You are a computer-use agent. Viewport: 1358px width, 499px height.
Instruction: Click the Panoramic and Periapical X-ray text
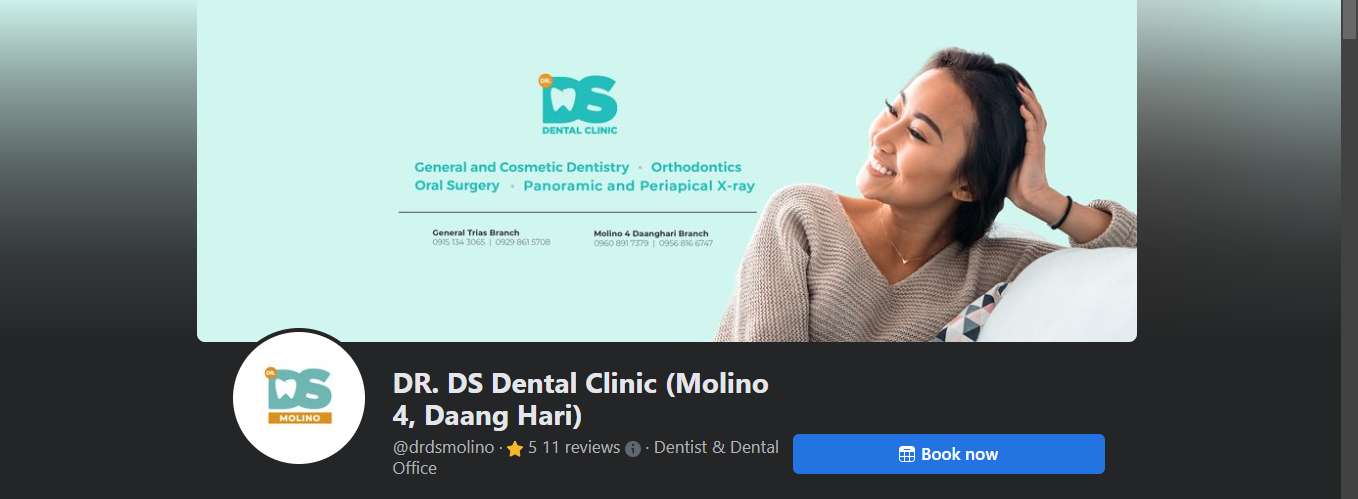(639, 186)
